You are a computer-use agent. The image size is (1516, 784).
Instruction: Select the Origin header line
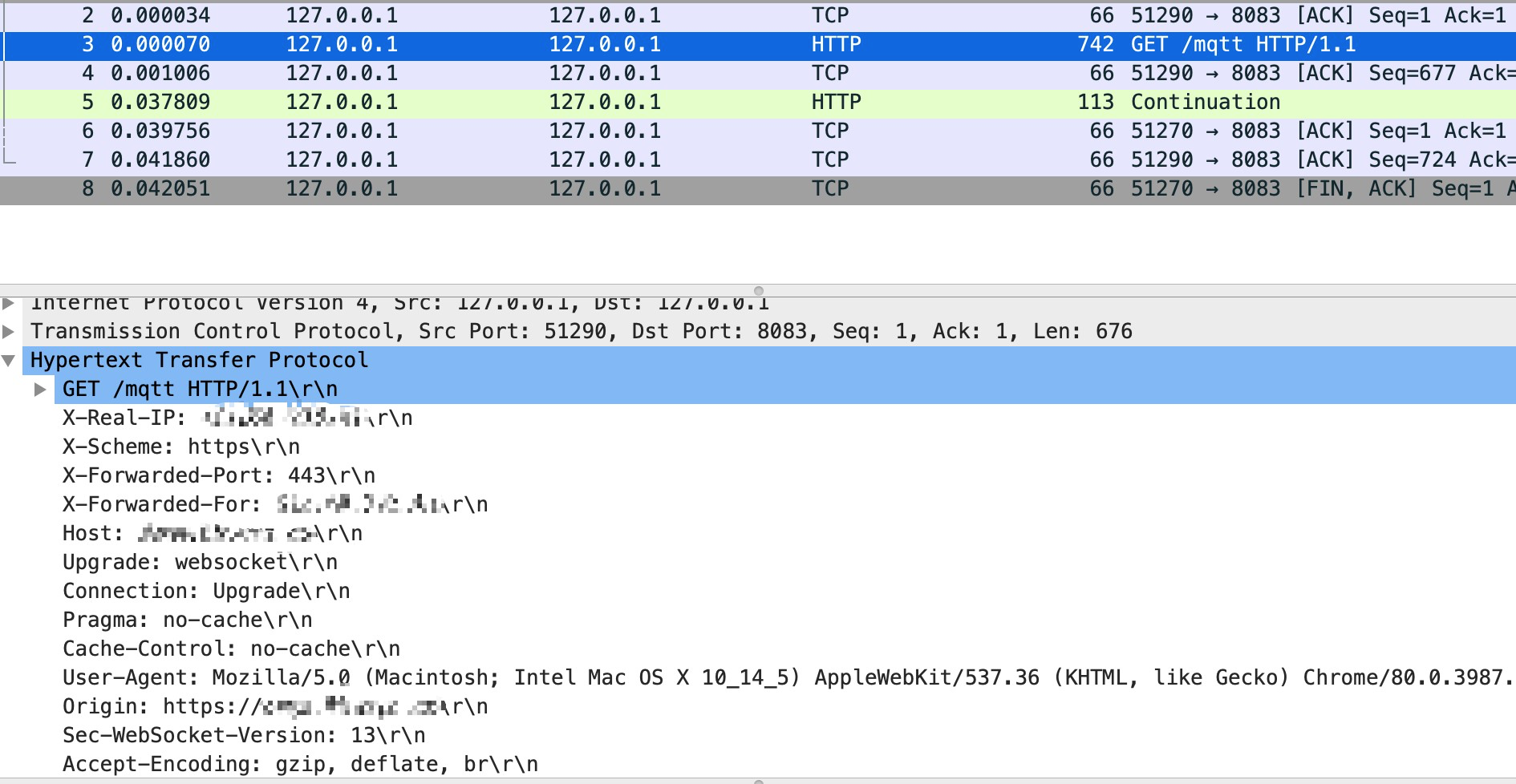[275, 706]
